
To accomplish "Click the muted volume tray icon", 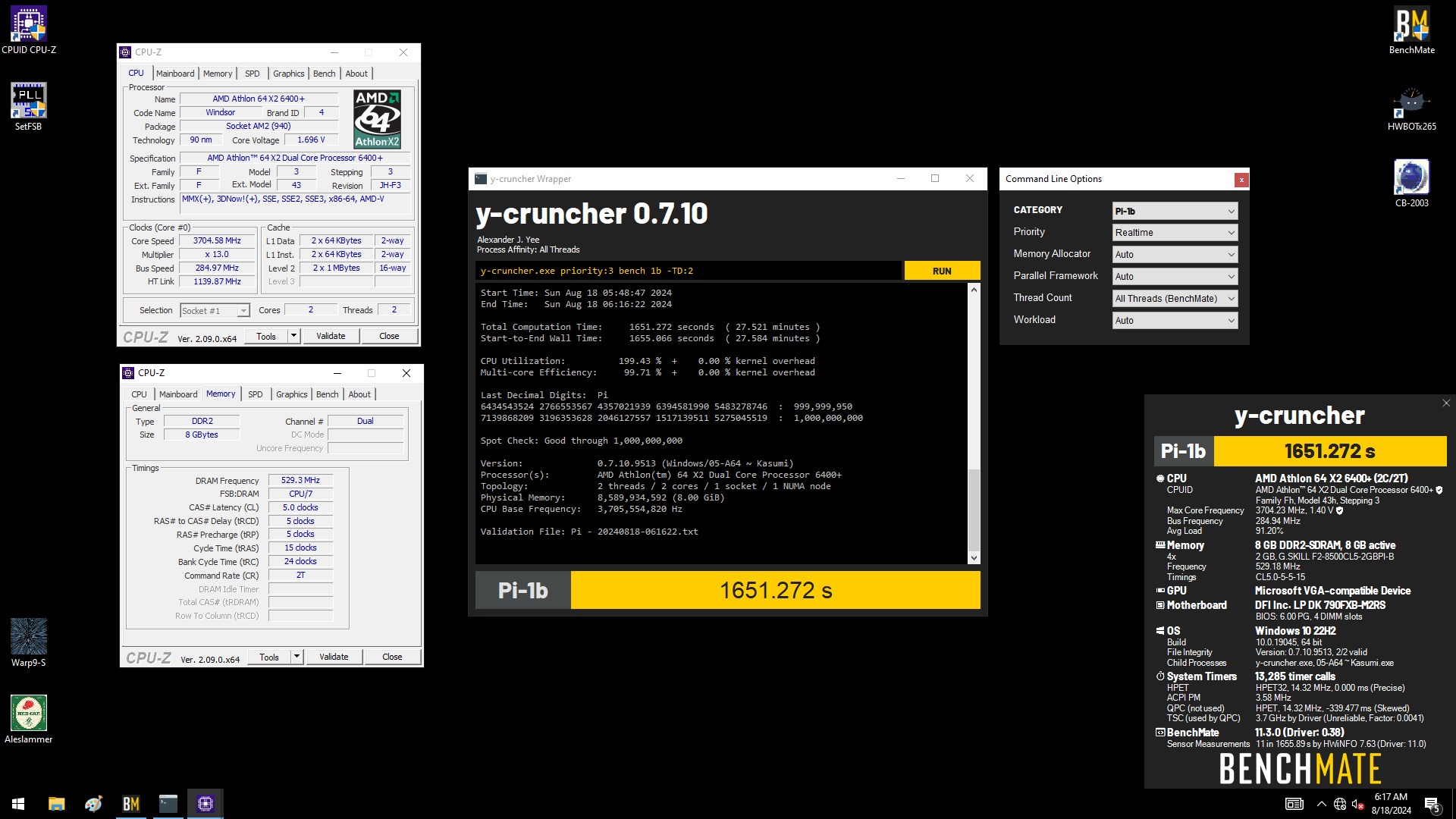I will click(x=1358, y=804).
